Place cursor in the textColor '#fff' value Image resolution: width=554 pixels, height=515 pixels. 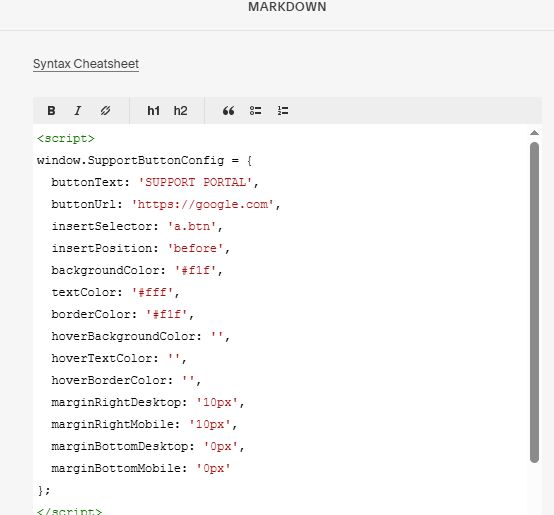click(152, 292)
